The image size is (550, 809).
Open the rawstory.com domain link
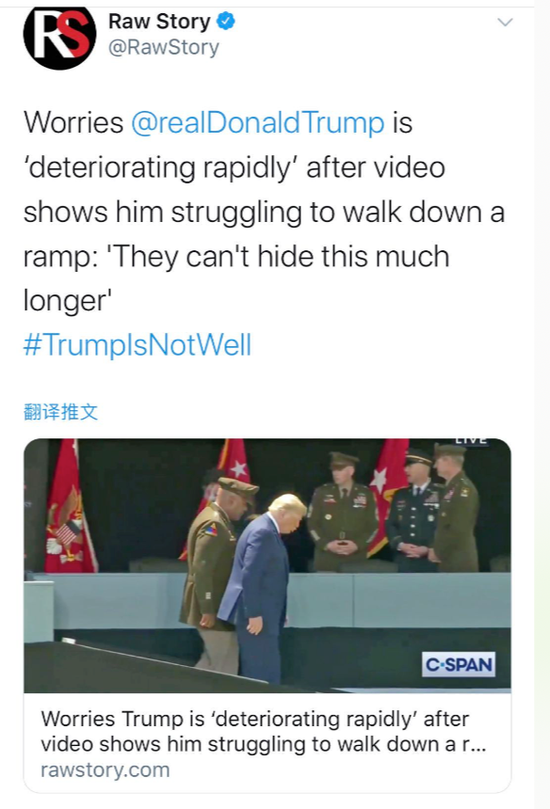tap(105, 770)
